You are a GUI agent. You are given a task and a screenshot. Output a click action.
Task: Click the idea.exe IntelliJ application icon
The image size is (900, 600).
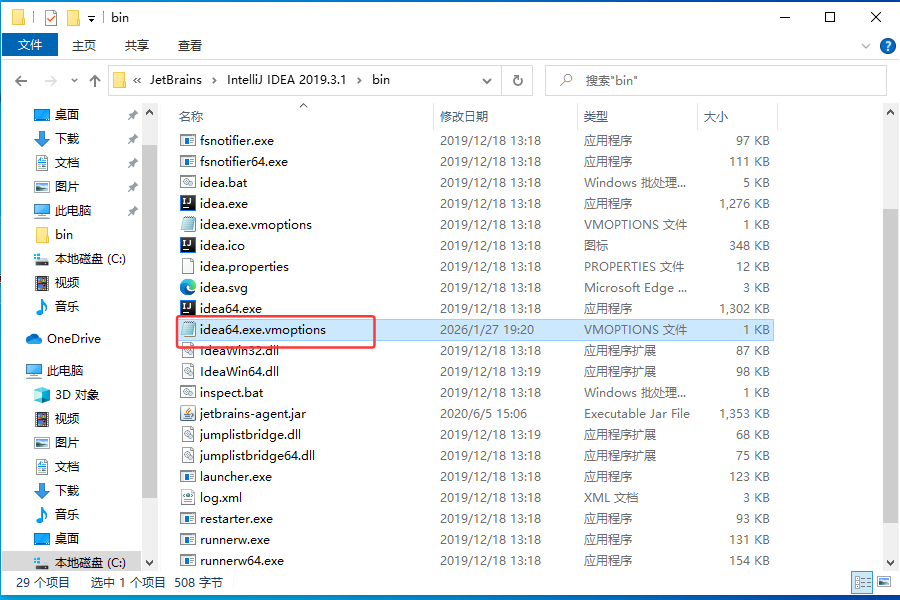click(x=188, y=203)
